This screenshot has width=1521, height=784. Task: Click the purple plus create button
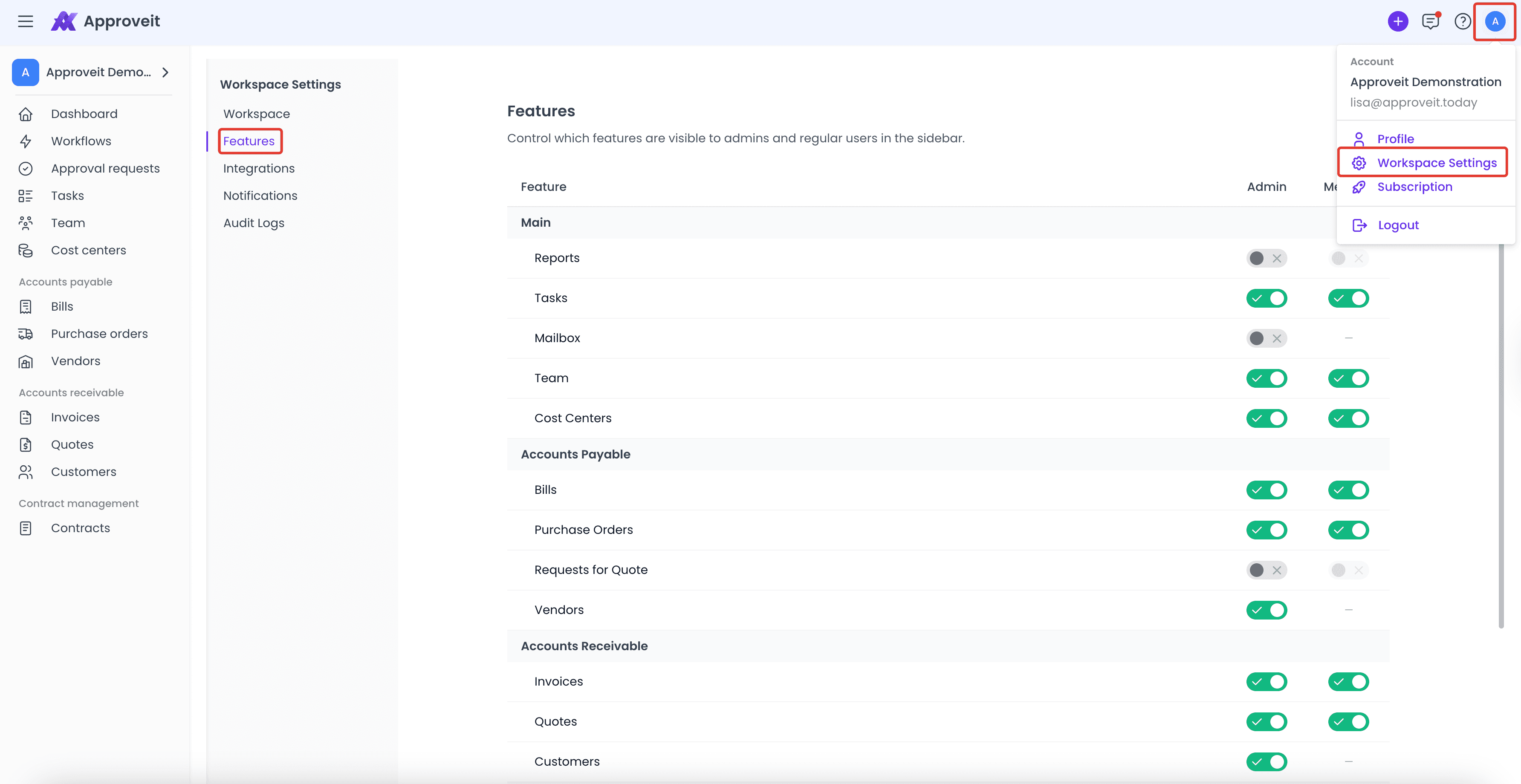pyautogui.click(x=1398, y=22)
